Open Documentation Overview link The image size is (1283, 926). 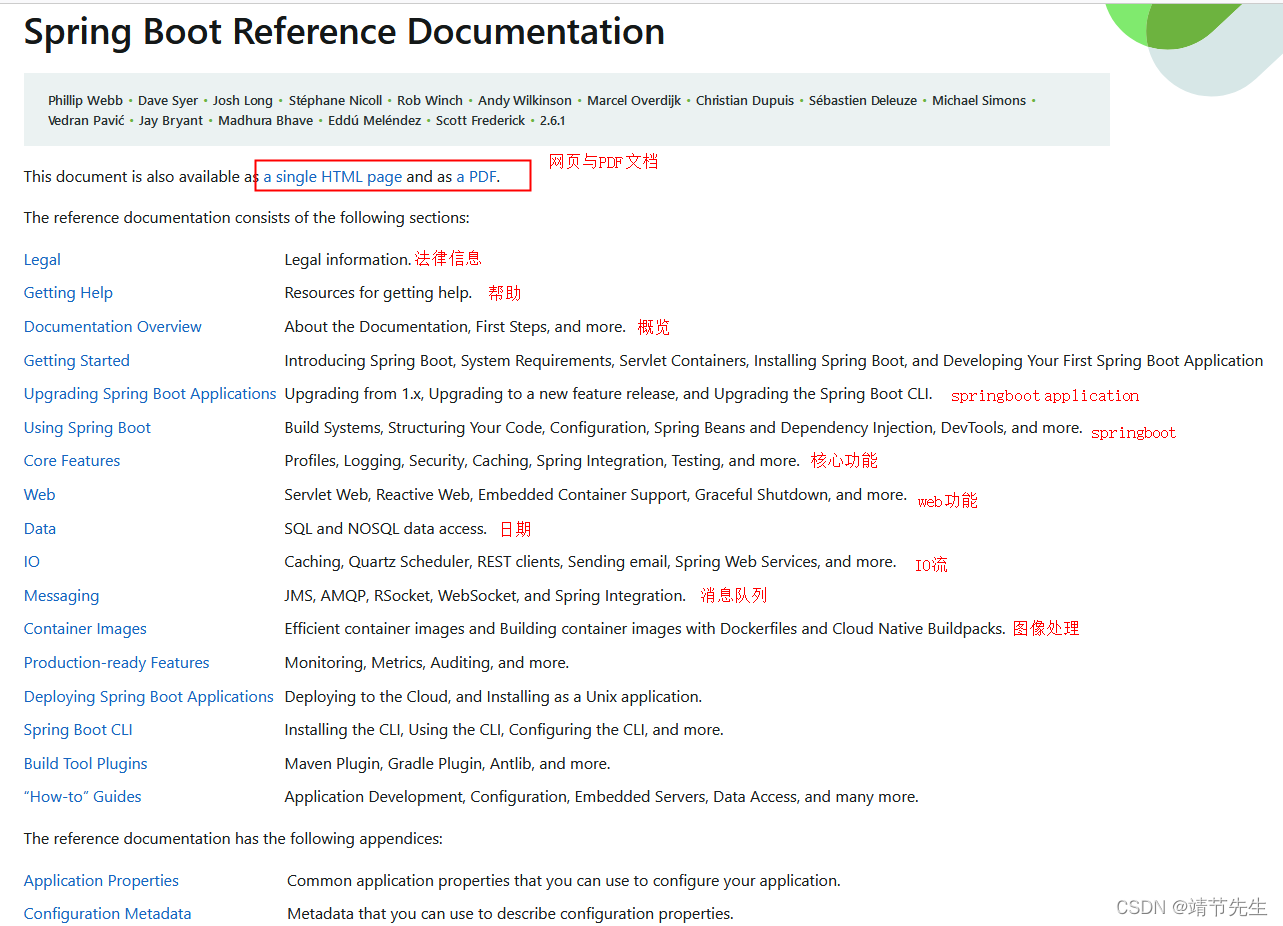(113, 327)
